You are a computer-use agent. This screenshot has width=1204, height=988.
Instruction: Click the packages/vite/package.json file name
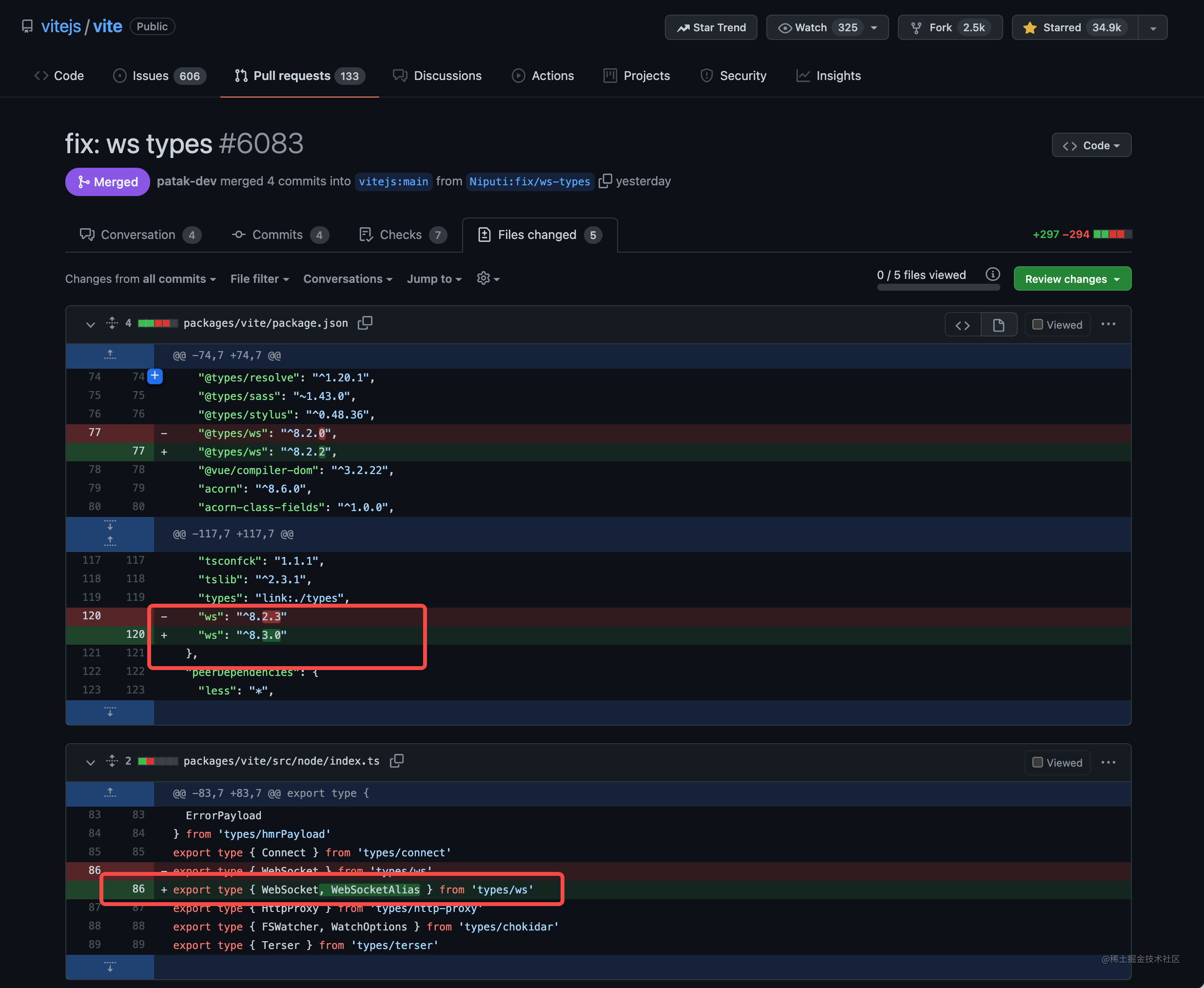(266, 323)
